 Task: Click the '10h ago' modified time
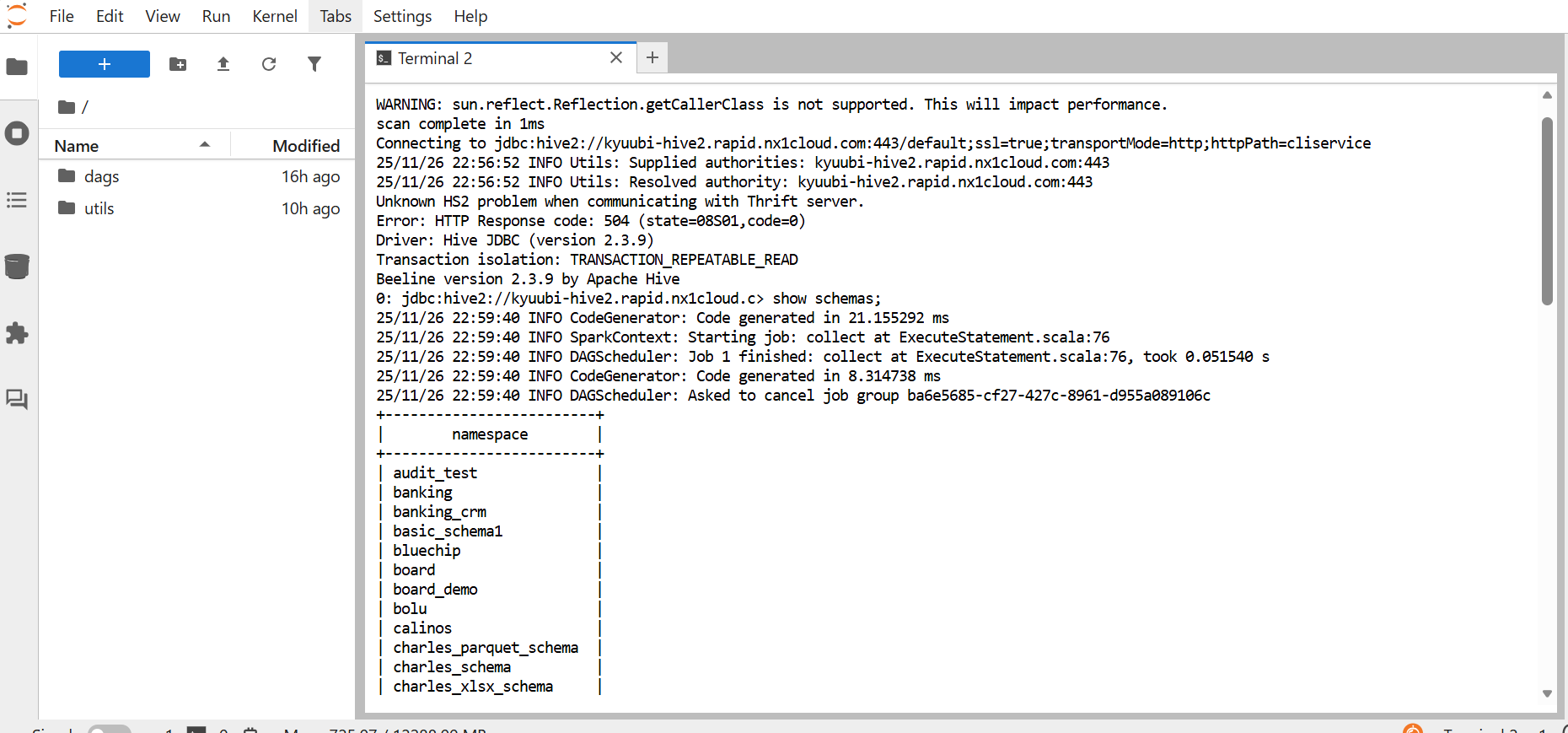click(x=311, y=208)
